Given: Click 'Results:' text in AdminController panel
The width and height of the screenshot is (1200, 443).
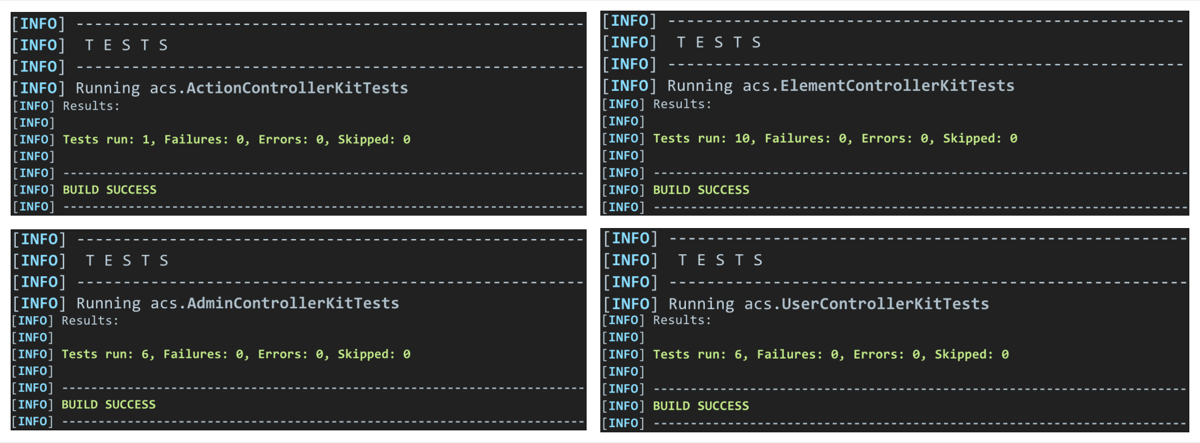Looking at the screenshot, I should coord(90,320).
